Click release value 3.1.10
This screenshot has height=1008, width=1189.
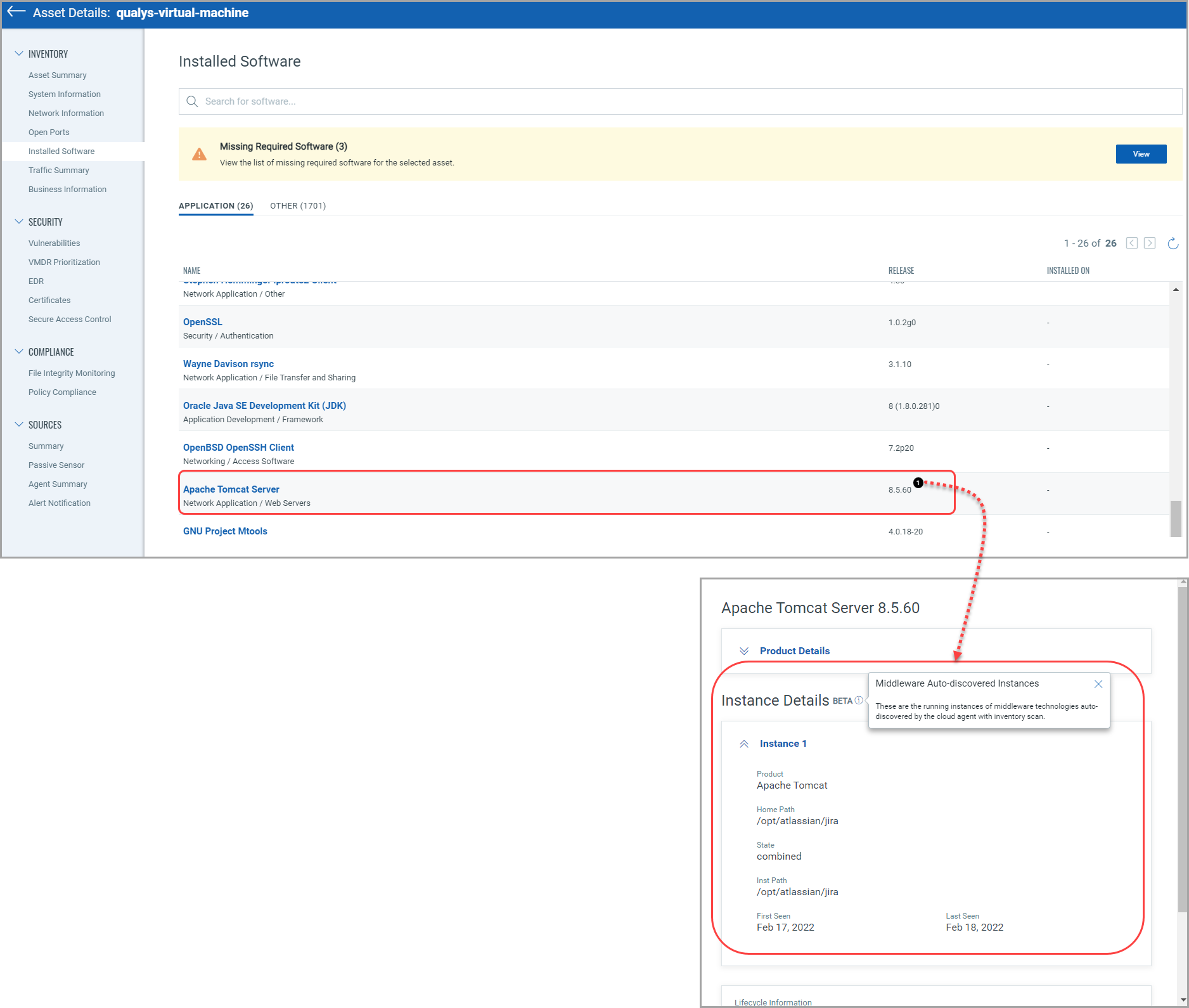click(900, 365)
